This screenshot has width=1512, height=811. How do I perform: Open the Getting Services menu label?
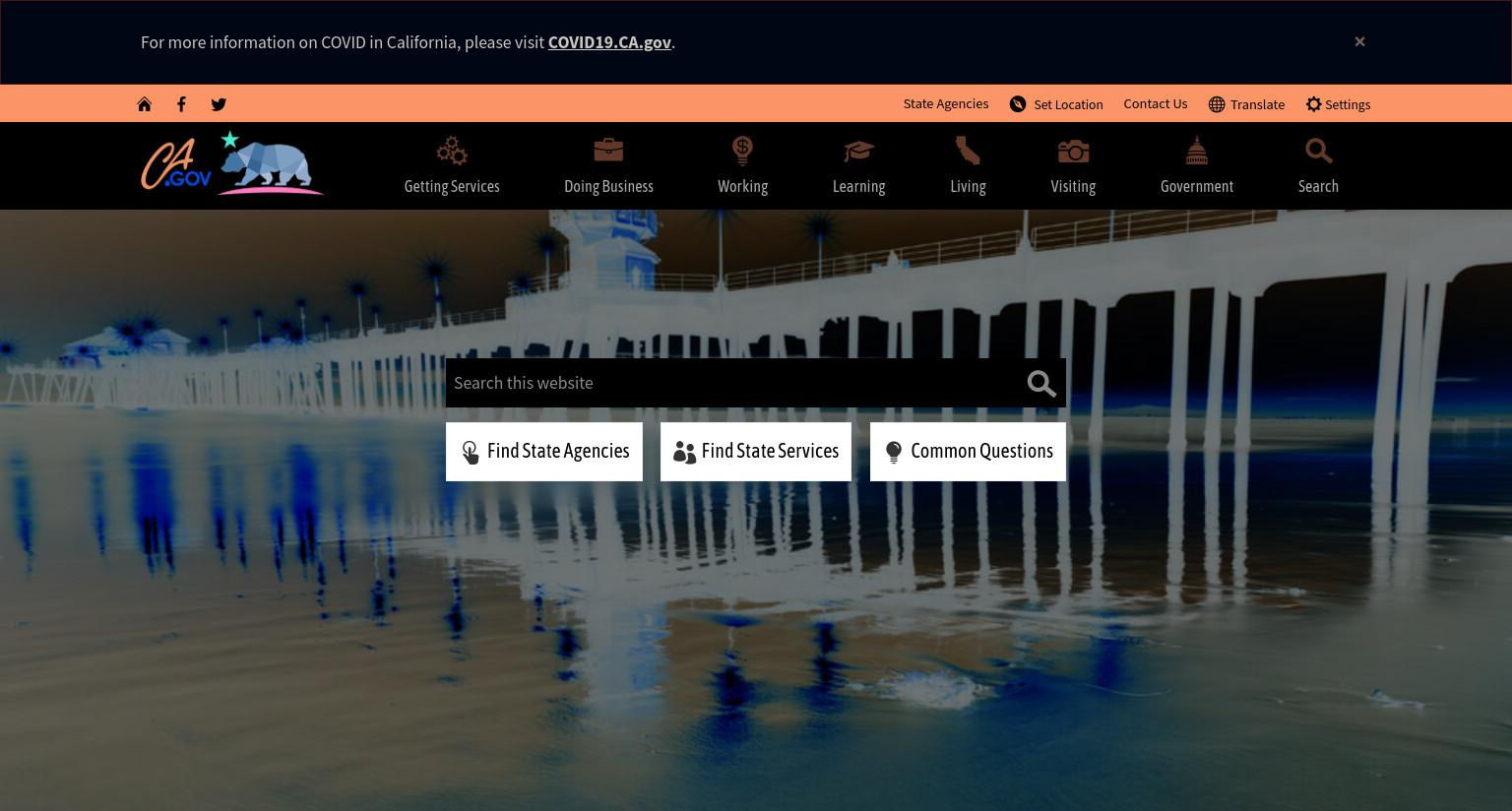(x=452, y=186)
